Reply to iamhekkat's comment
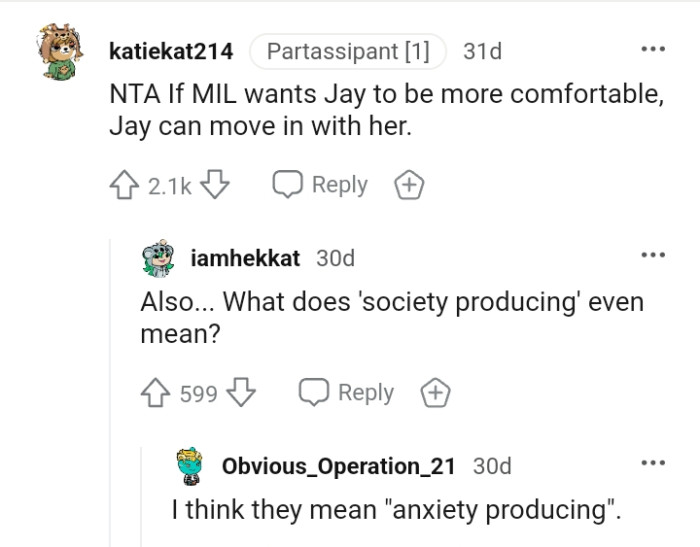This screenshot has height=547, width=700. (347, 393)
